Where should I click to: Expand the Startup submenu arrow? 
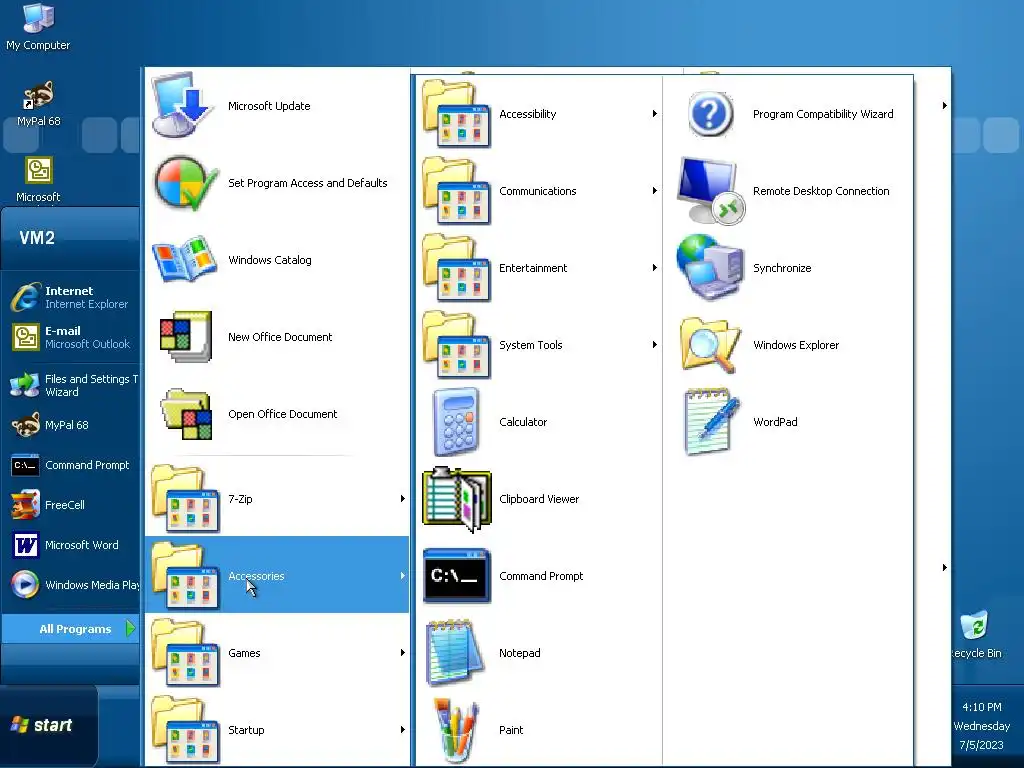(402, 730)
